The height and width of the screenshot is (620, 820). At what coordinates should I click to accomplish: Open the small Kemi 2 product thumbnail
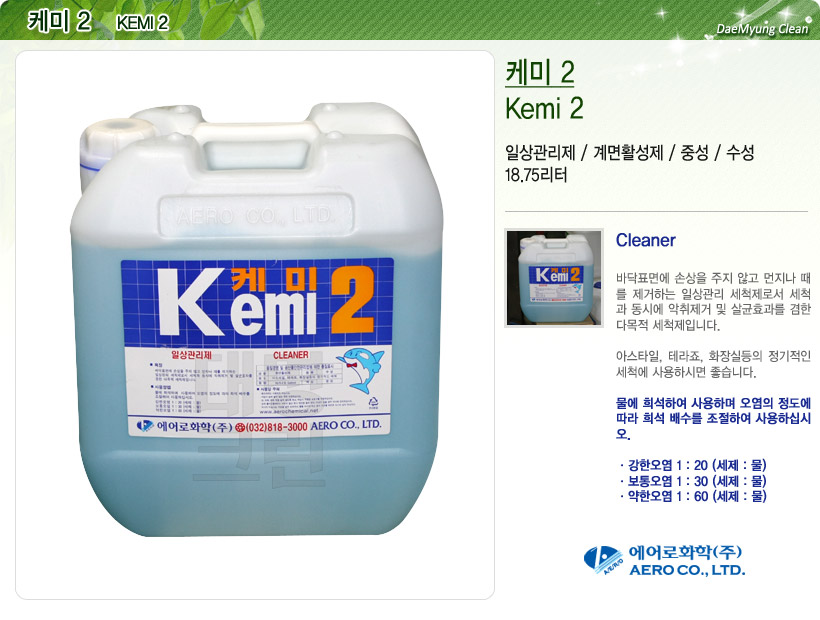pos(554,278)
